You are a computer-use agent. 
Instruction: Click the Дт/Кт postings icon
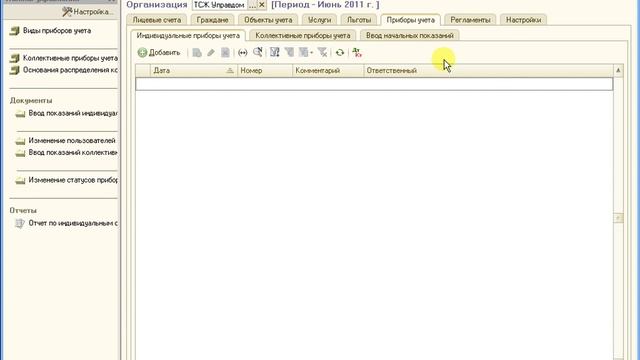[x=357, y=52]
